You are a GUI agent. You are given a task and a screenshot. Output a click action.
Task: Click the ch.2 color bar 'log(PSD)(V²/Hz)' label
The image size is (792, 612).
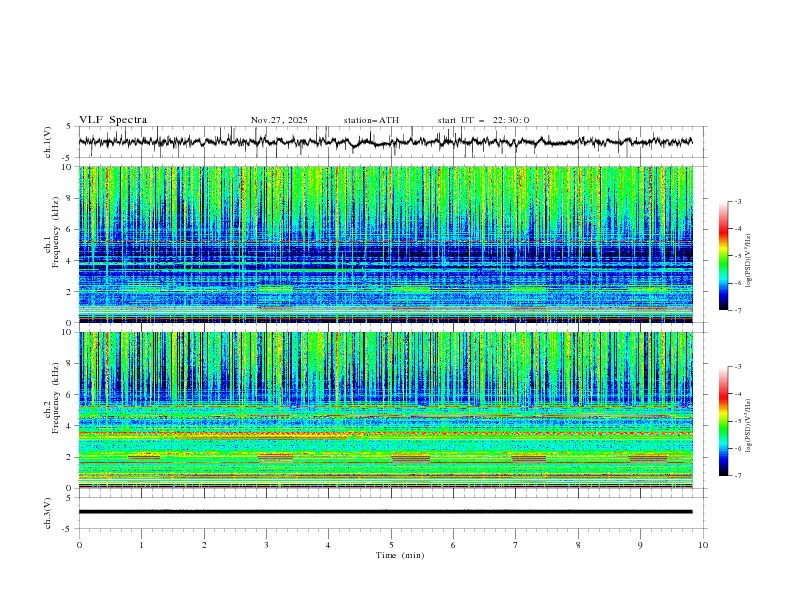click(749, 425)
